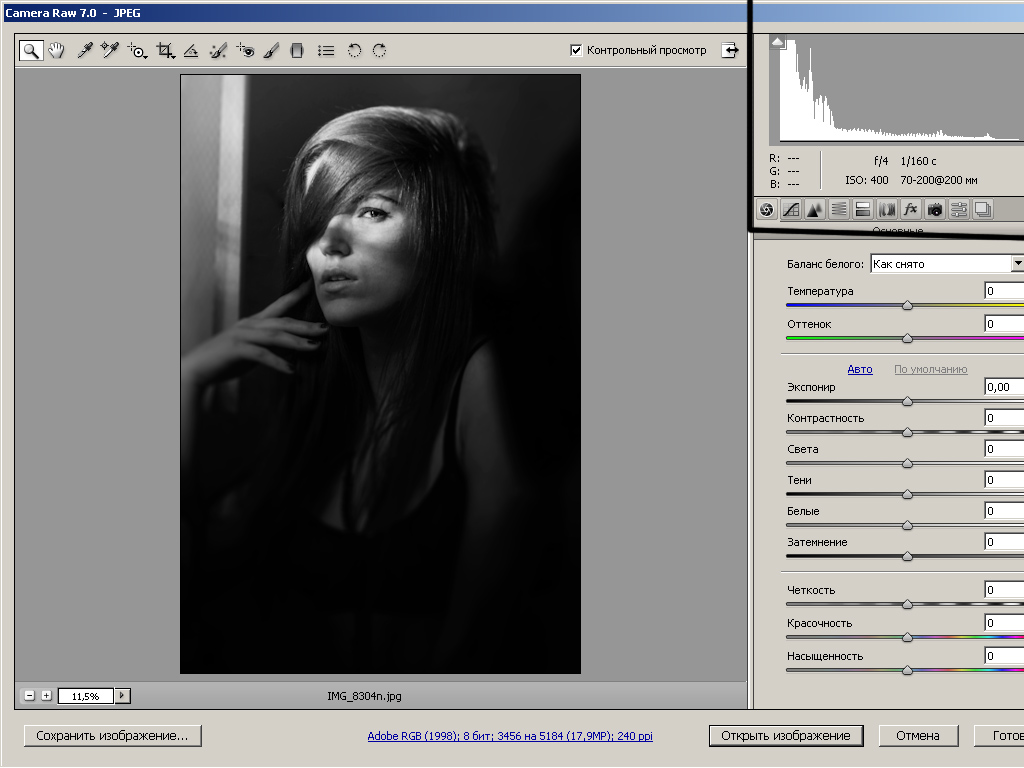Screen dimensions: 1024x768
Task: Open the Effects (fx) tab
Action: [910, 209]
